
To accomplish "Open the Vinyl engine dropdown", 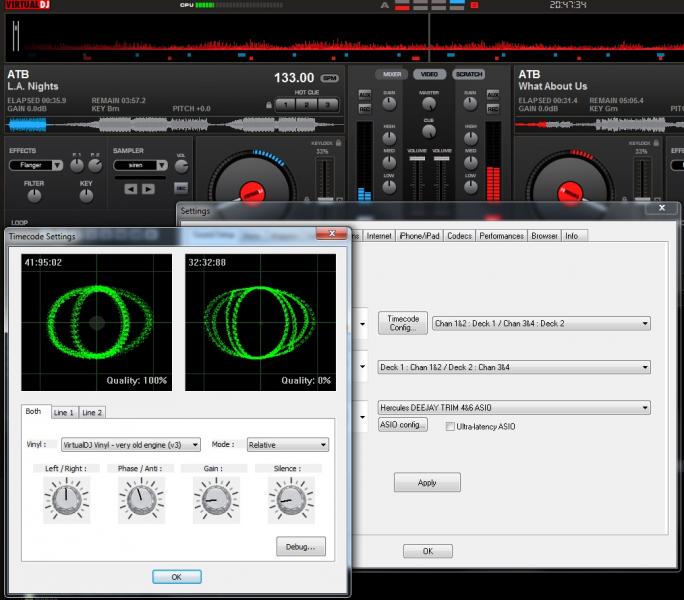I will (x=130, y=444).
